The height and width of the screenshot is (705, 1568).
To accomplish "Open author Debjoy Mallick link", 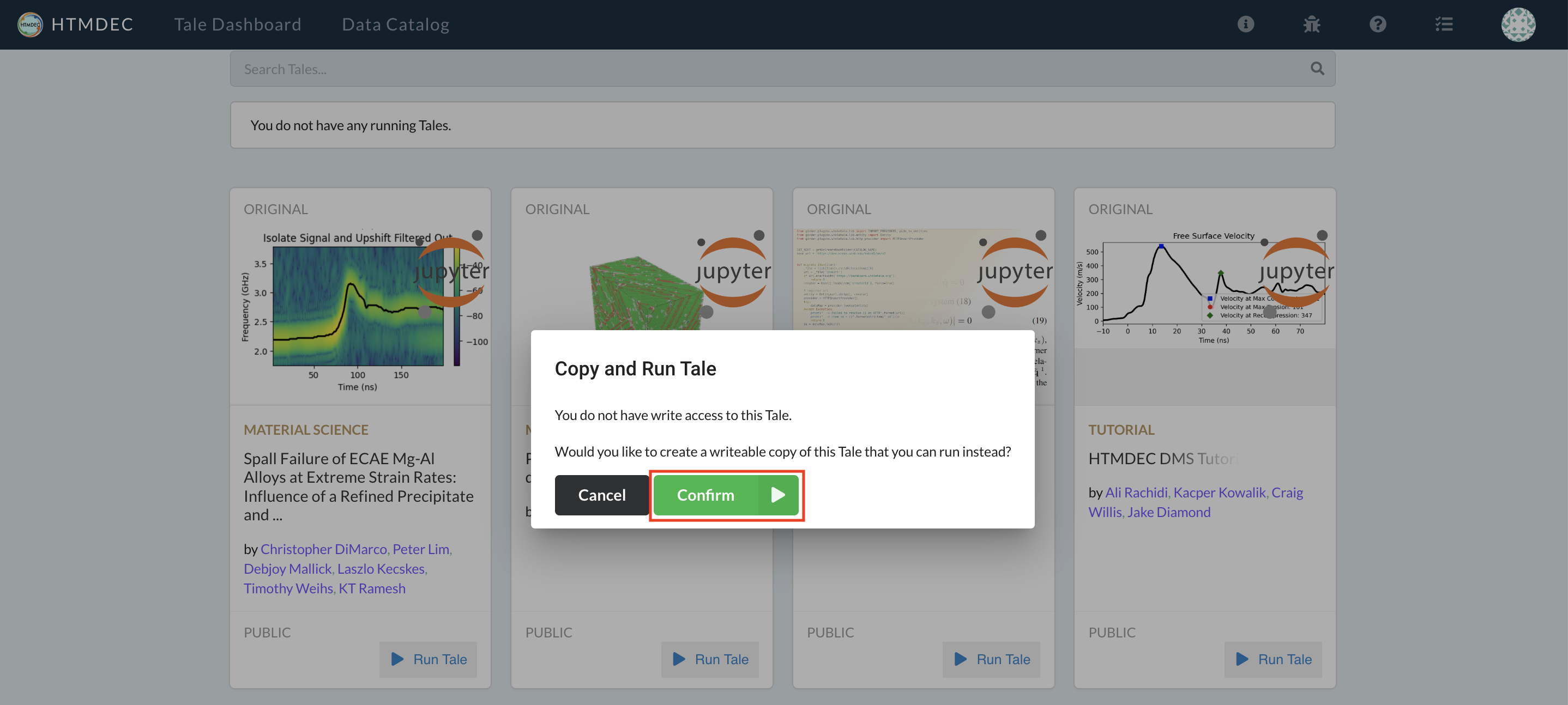I will coord(287,568).
